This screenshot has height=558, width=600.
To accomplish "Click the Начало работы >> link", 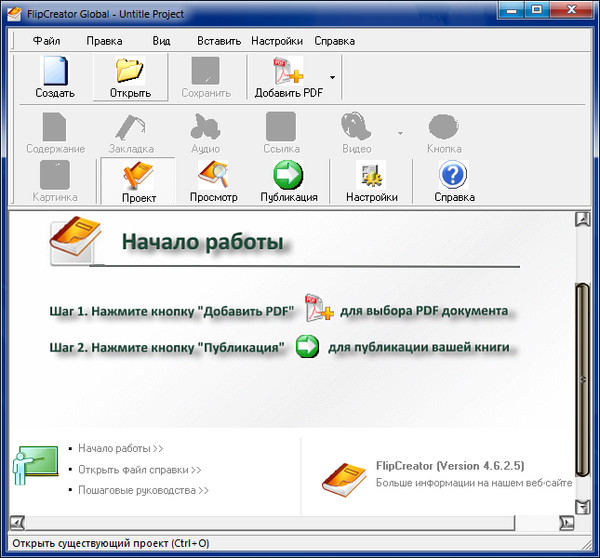I will [x=120, y=449].
